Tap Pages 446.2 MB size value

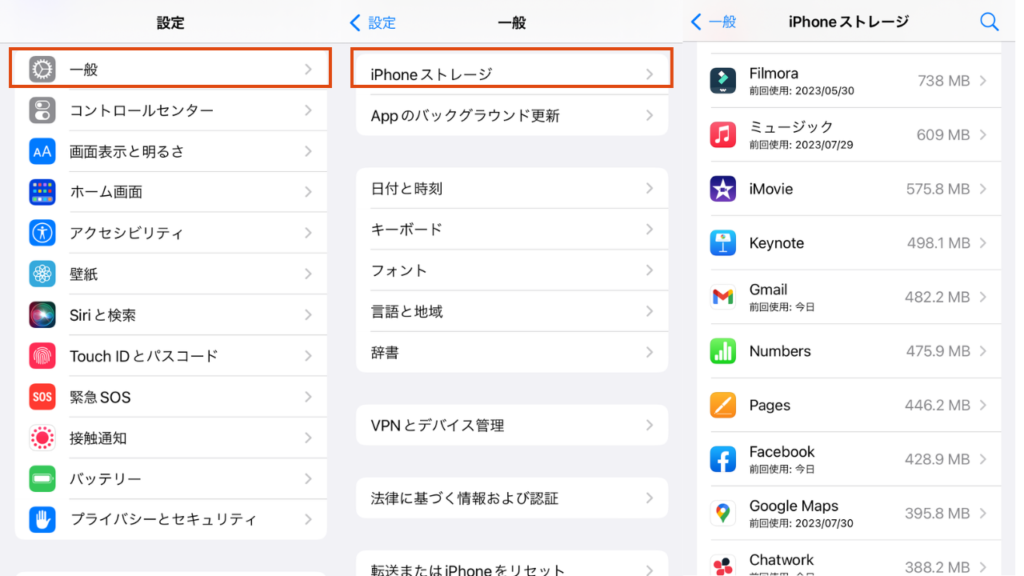[x=937, y=406]
